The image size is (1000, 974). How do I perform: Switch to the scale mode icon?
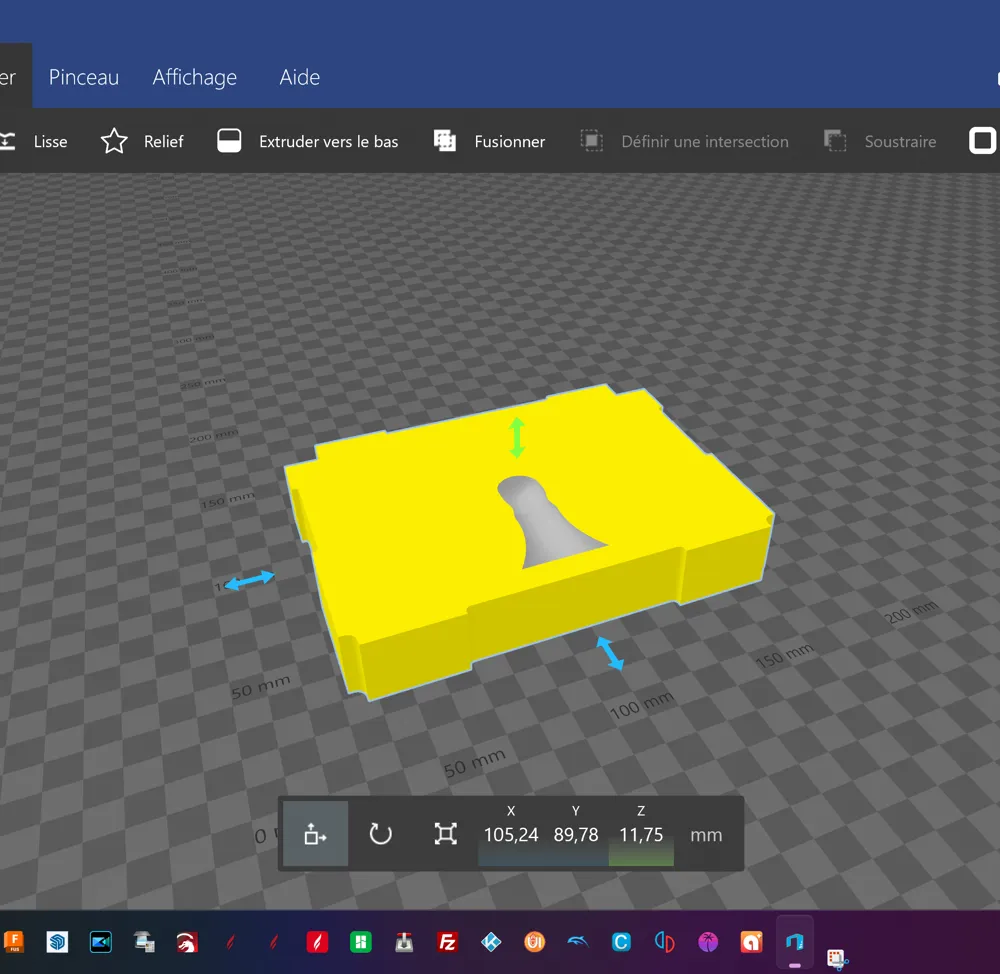pos(446,834)
